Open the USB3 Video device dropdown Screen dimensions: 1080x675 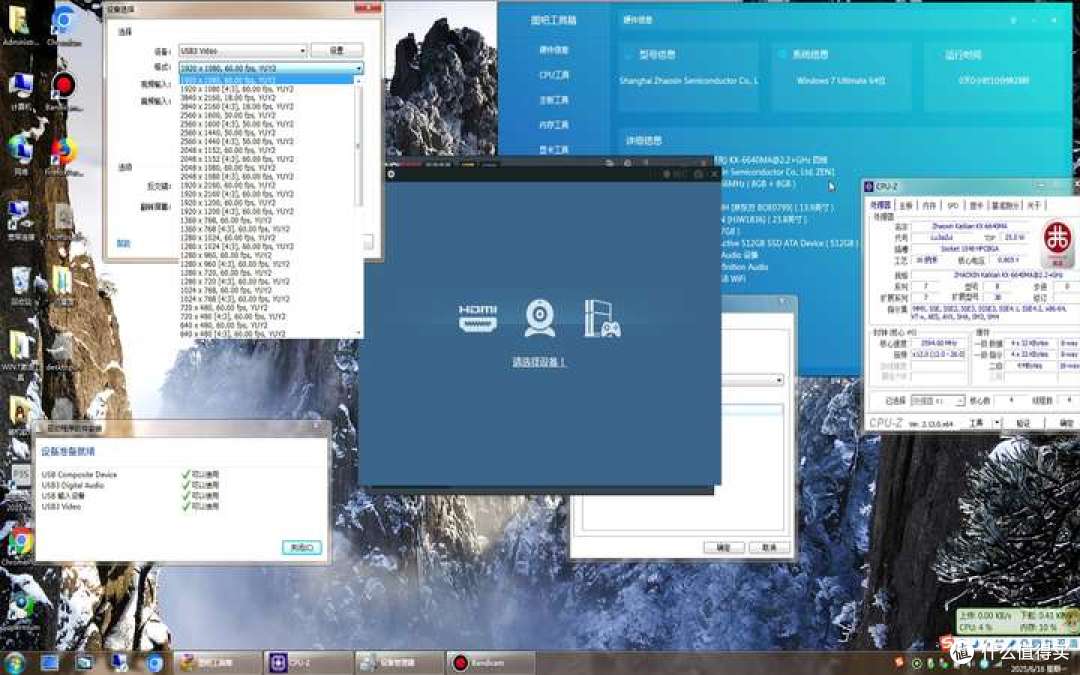coord(242,51)
